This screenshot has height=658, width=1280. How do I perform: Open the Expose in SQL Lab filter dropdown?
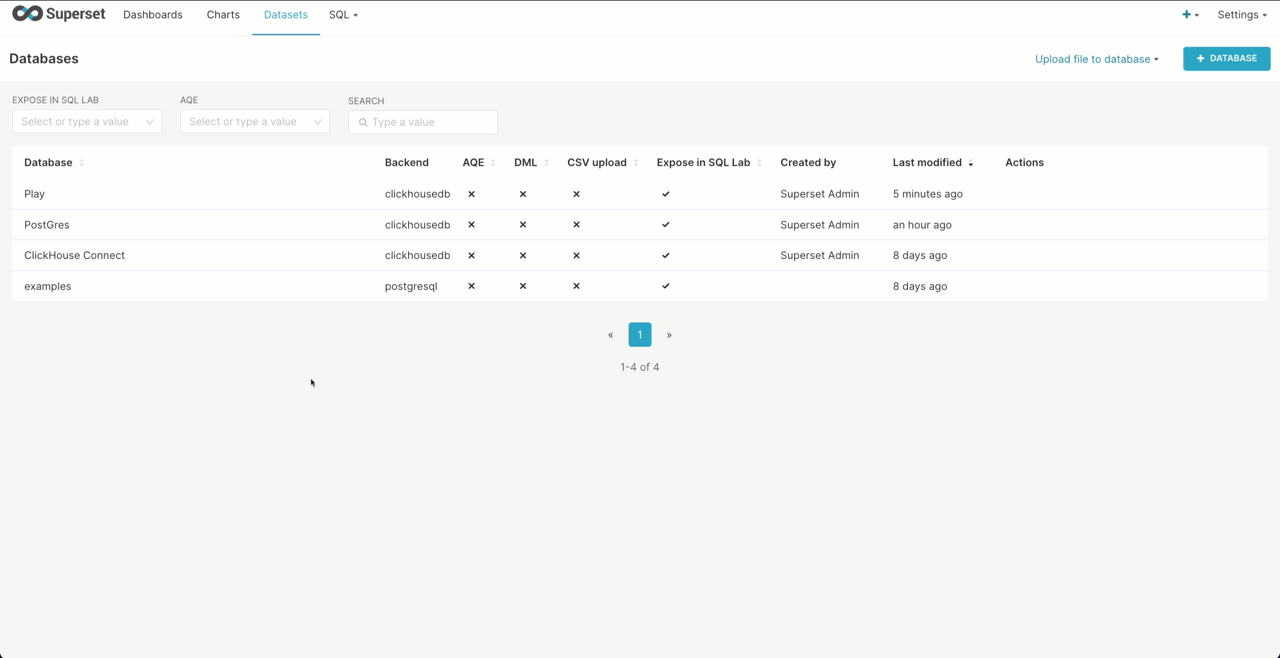[87, 122]
